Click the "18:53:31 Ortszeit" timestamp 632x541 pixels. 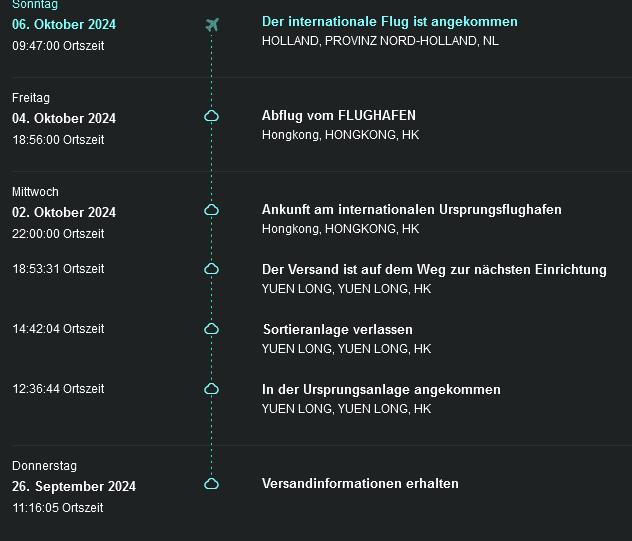click(x=58, y=269)
